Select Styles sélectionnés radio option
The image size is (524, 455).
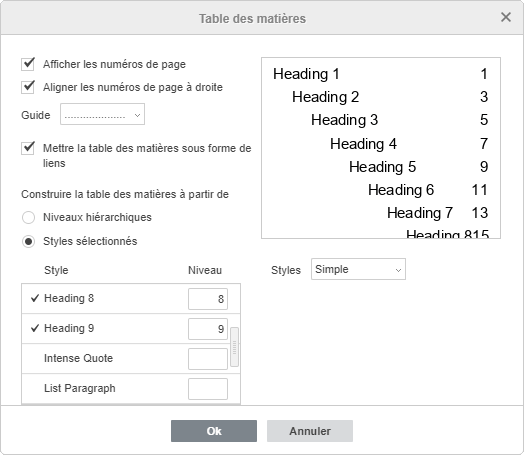click(x=28, y=241)
